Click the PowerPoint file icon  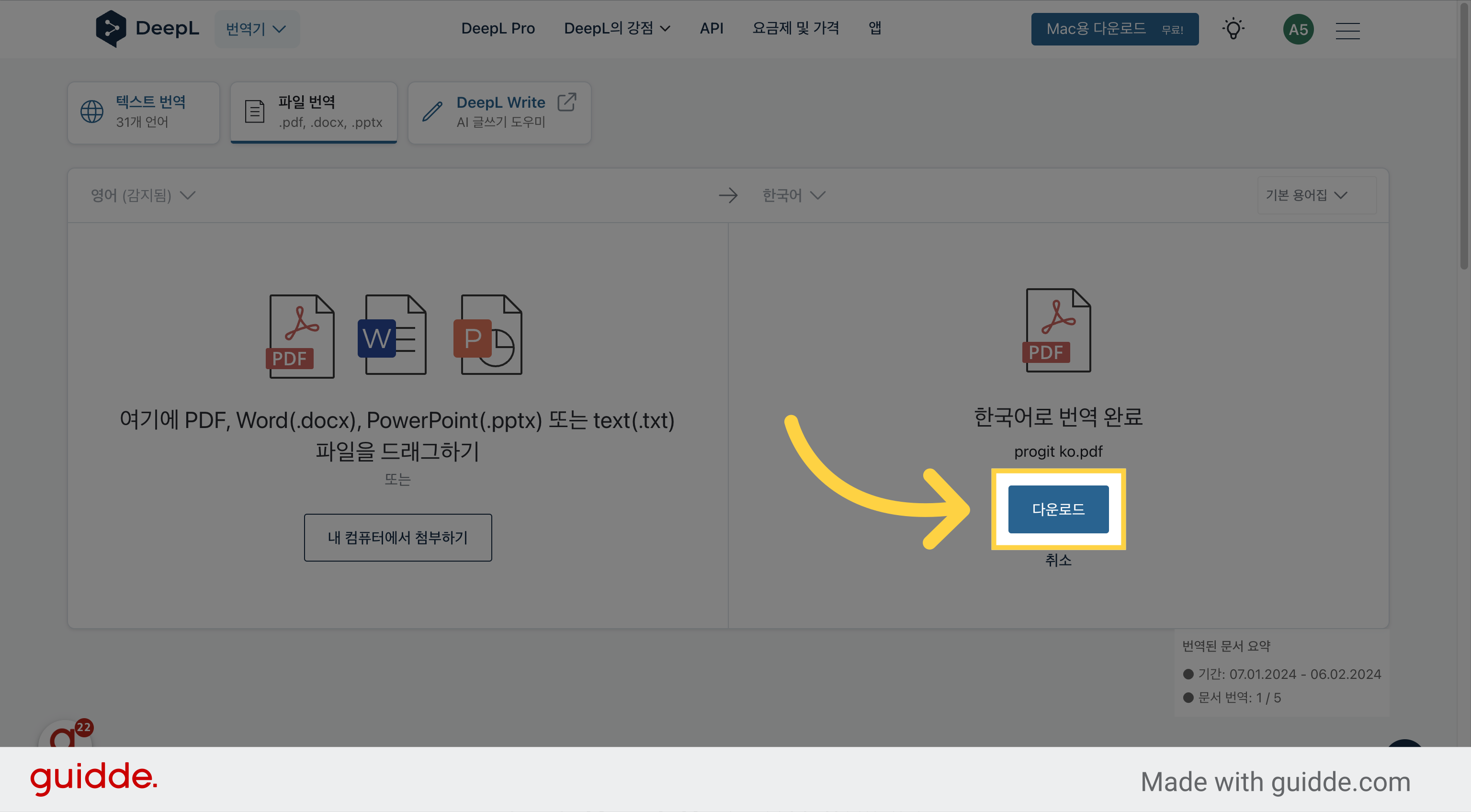(x=488, y=335)
